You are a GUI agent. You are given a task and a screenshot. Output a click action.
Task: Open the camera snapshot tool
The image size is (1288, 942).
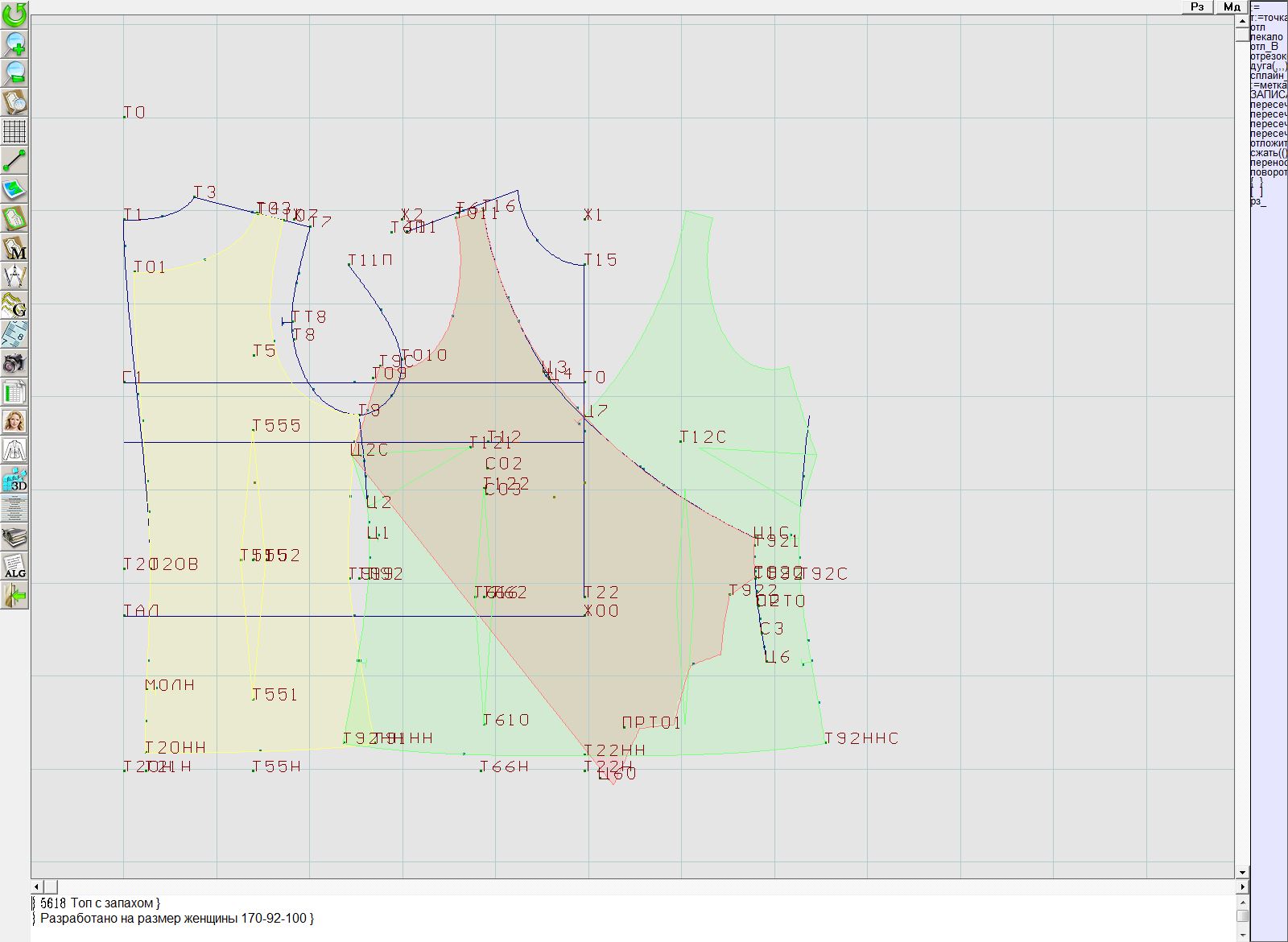click(x=14, y=363)
